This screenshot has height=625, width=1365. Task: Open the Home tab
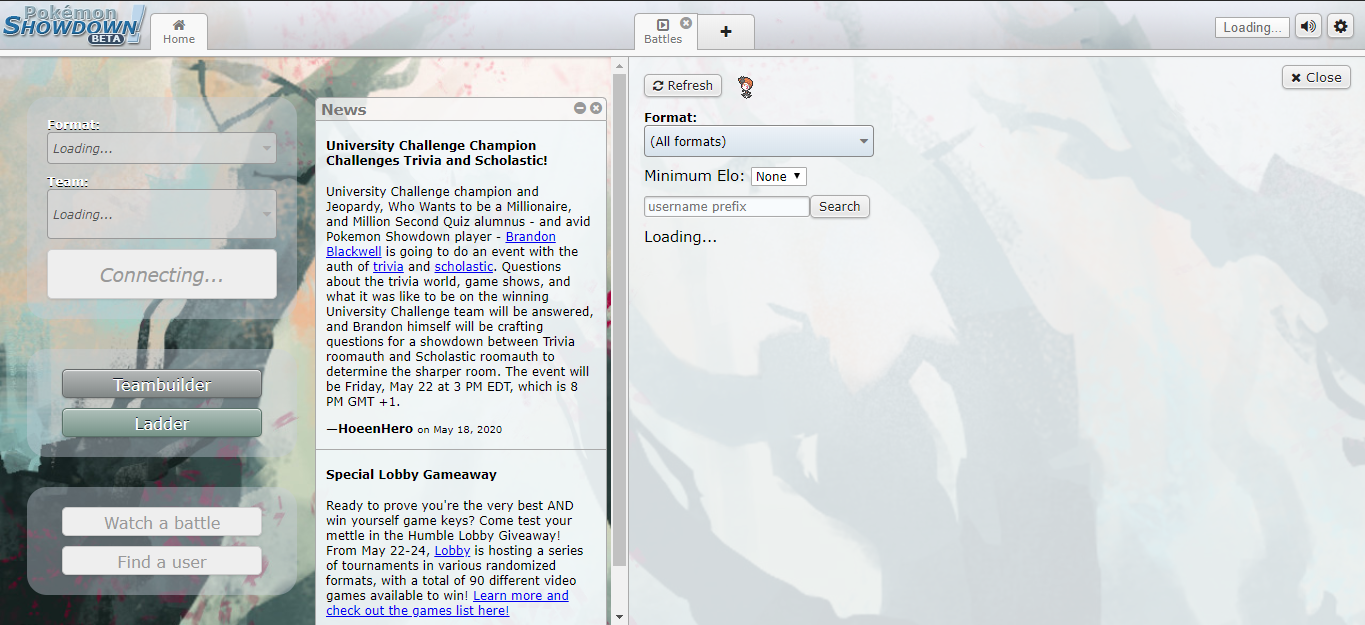coord(179,31)
